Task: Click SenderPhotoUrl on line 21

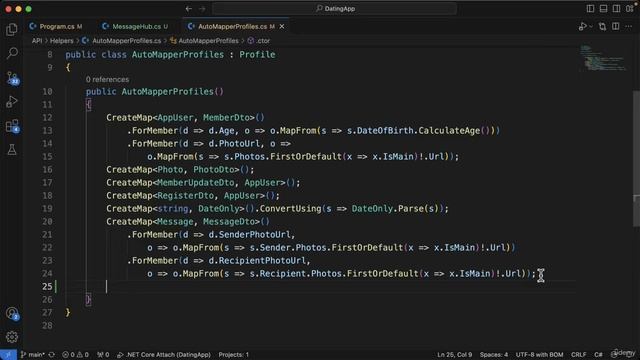Action: (x=254, y=235)
